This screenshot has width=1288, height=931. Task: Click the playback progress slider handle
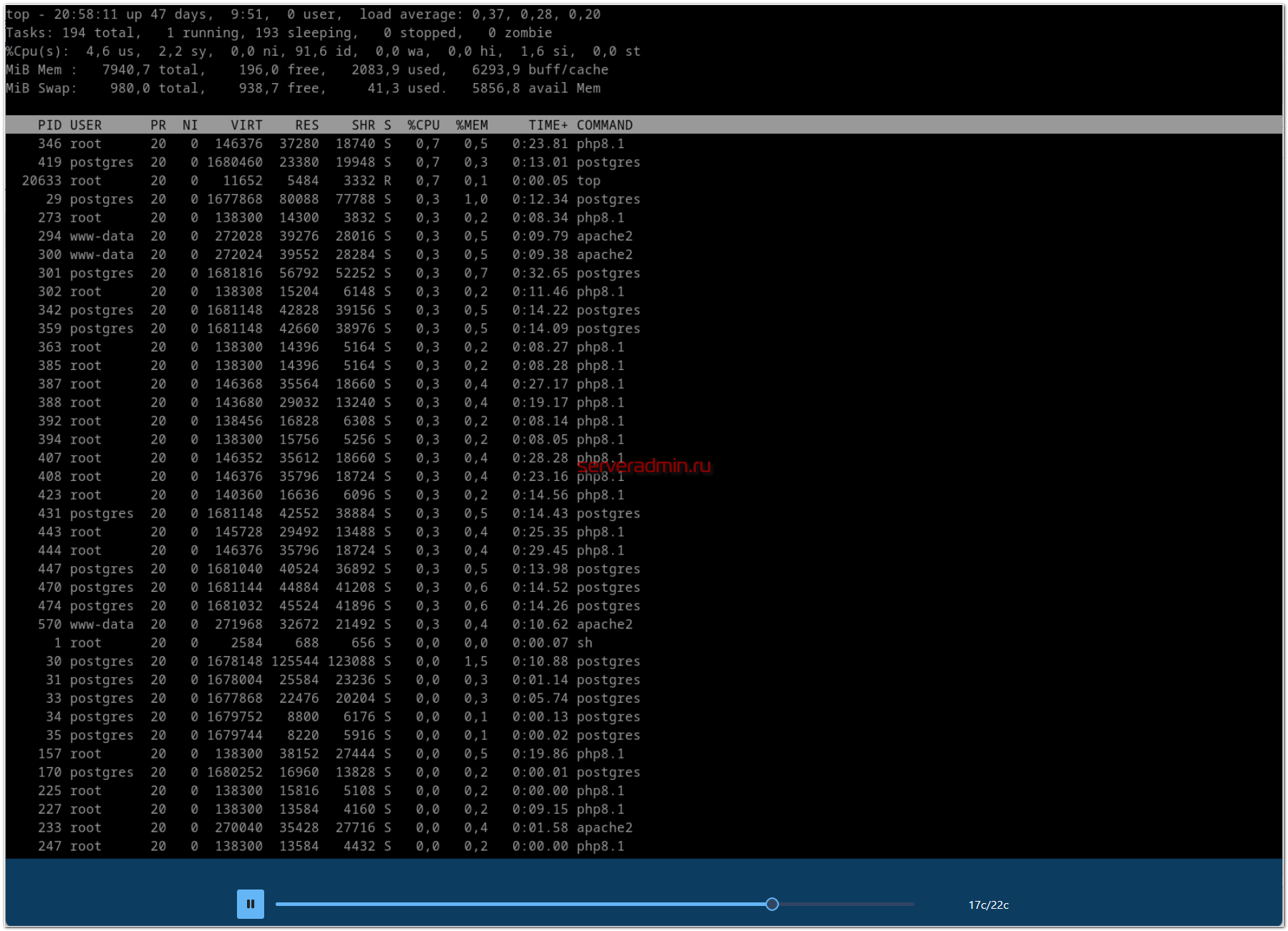pyautogui.click(x=772, y=904)
